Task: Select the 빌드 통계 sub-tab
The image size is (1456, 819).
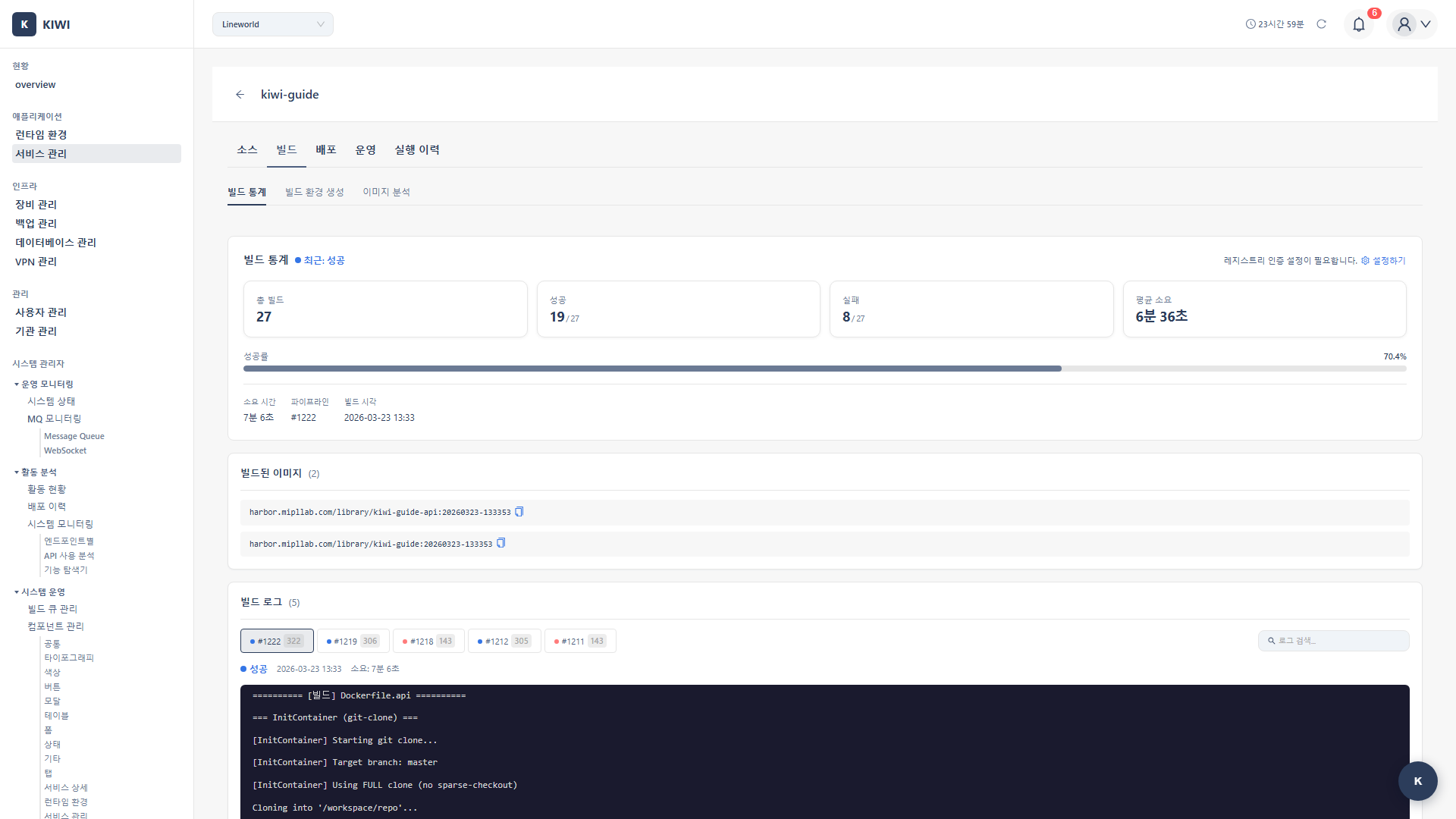Action: tap(247, 193)
